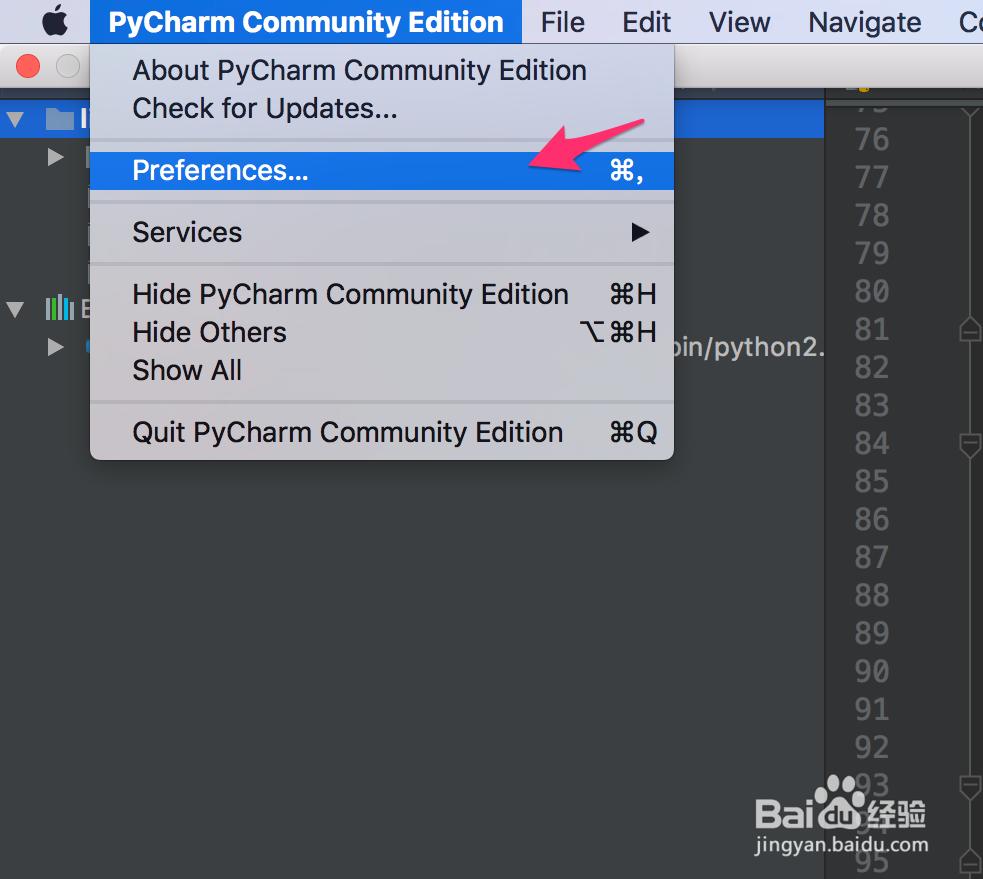Open the View menu
This screenshot has width=983, height=879.
(739, 21)
